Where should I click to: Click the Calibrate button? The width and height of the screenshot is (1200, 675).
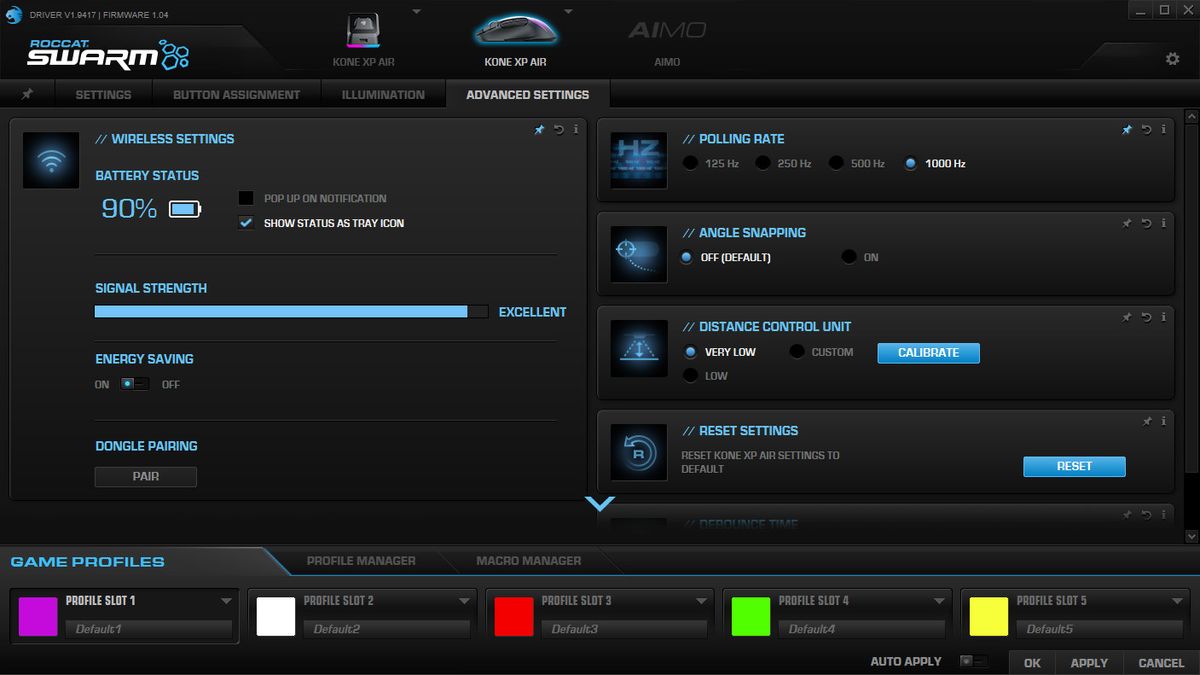[928, 353]
